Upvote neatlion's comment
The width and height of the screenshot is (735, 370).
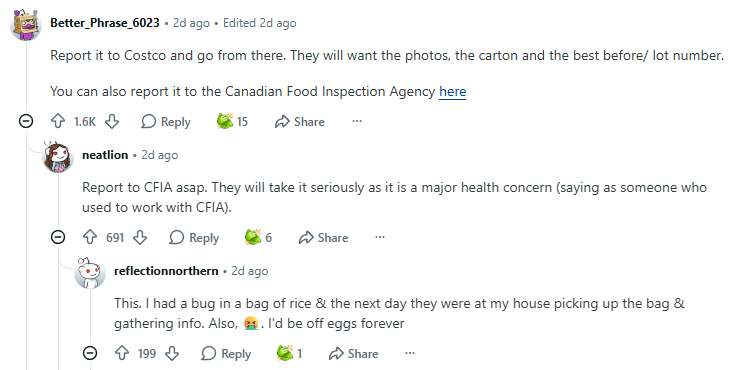point(90,237)
